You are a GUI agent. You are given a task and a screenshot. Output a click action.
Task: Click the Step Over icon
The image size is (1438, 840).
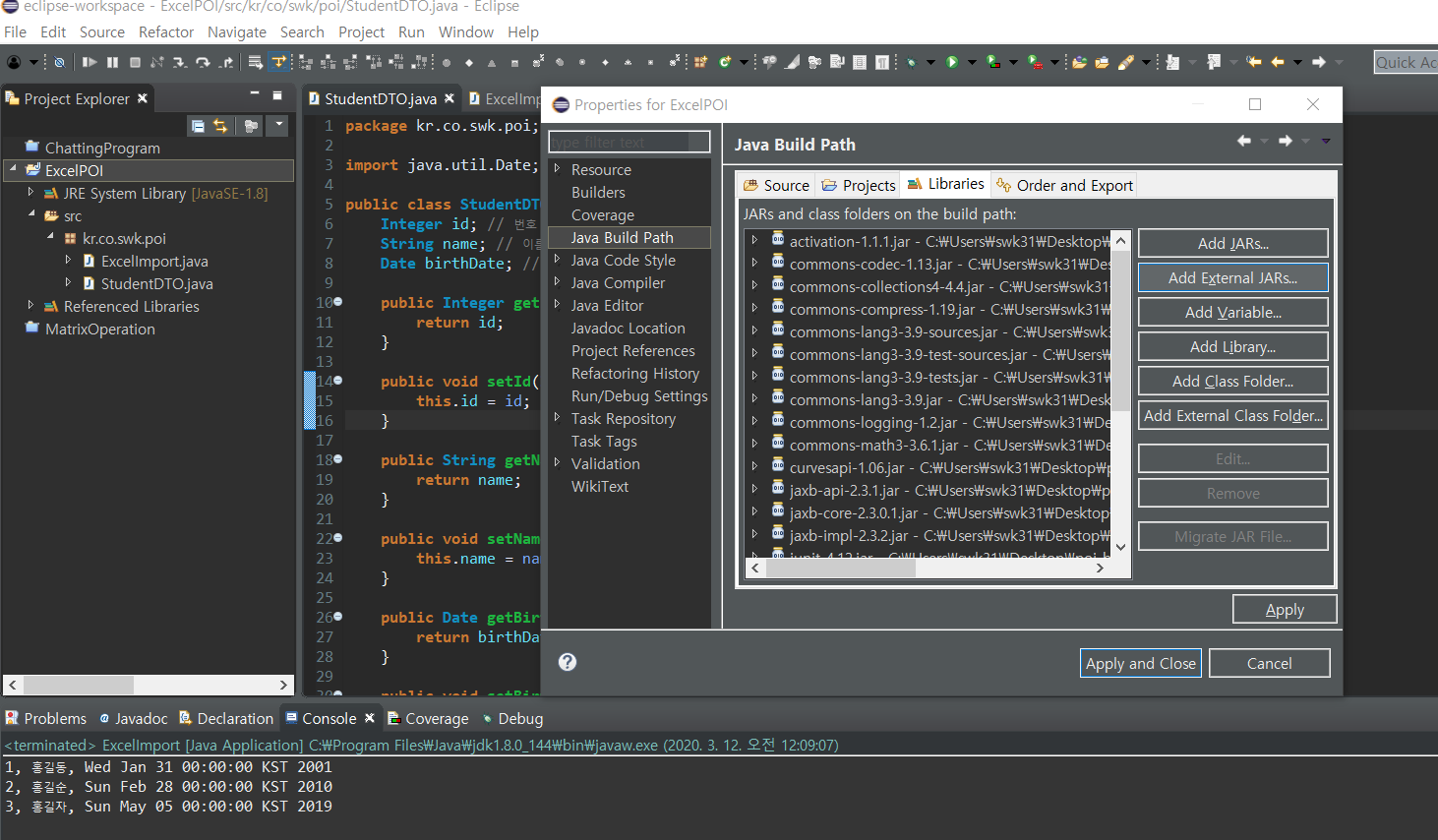[x=203, y=62]
